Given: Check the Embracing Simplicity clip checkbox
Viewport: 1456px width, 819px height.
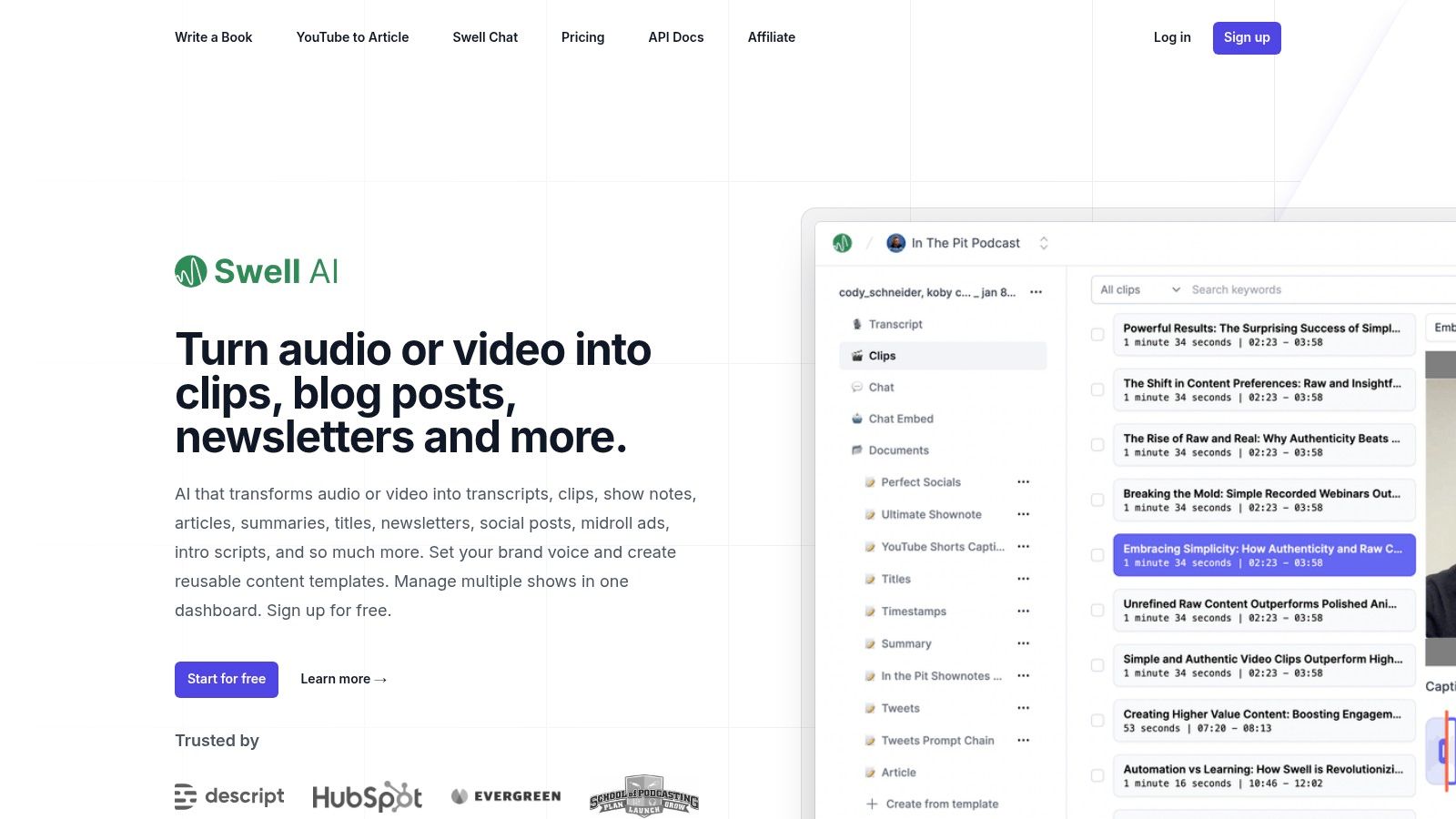Looking at the screenshot, I should tap(1097, 555).
